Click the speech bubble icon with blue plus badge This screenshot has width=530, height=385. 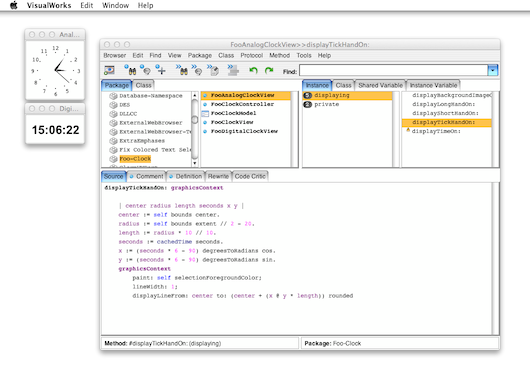click(146, 70)
